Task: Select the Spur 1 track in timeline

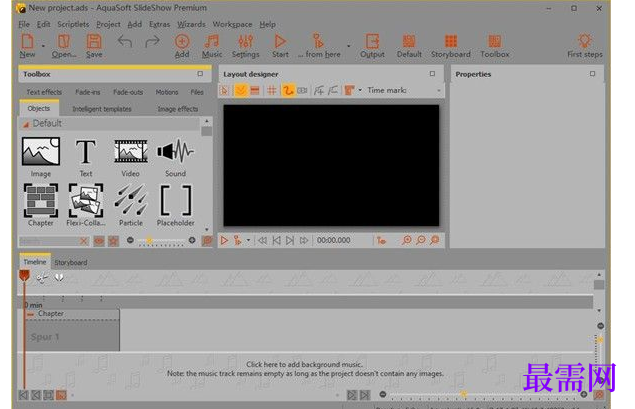Action: tap(72, 337)
